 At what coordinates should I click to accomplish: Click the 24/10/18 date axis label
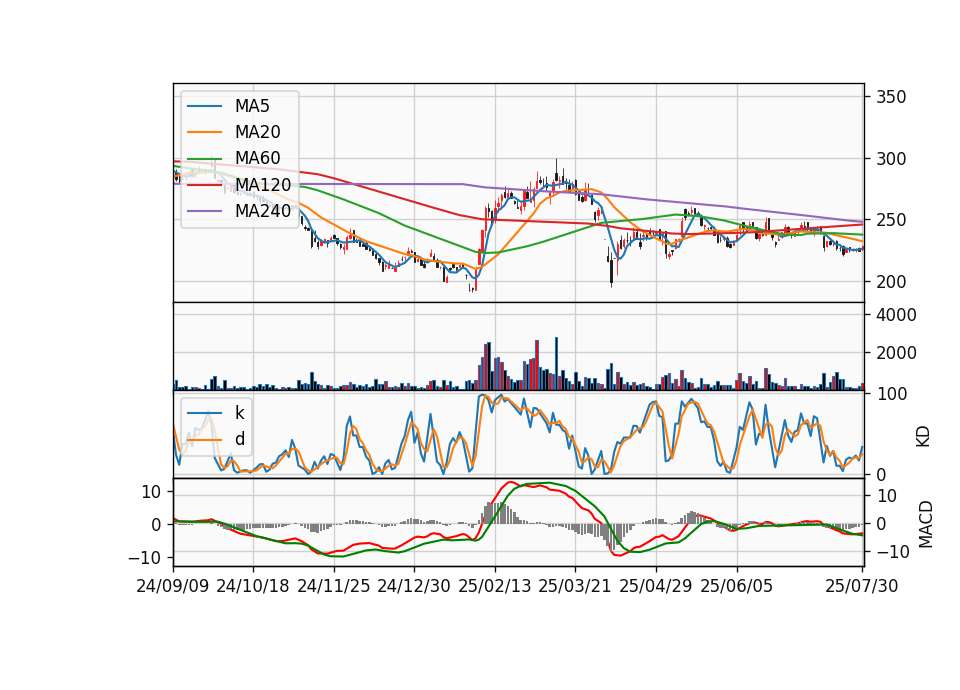253,586
